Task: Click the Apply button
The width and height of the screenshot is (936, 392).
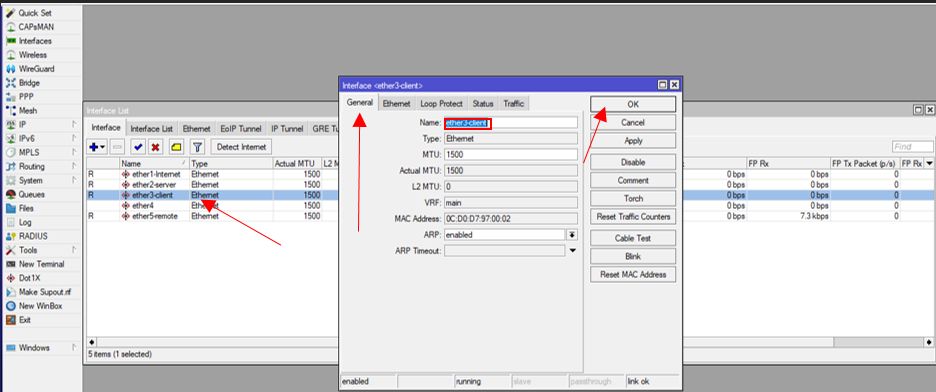Action: click(633, 141)
